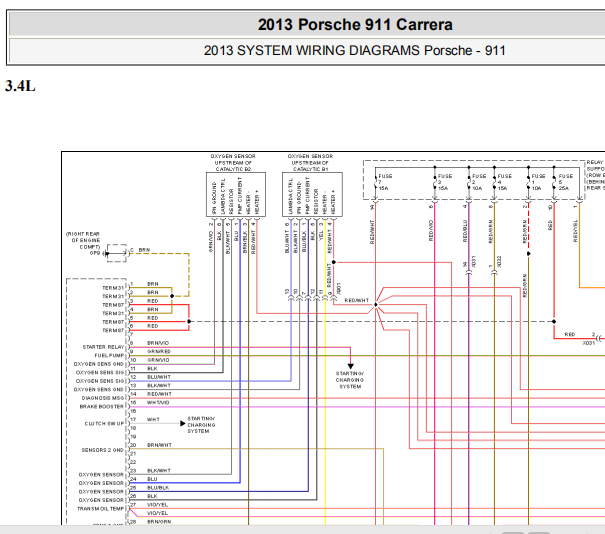Image resolution: width=605 pixels, height=534 pixels.
Task: Click the BLU/WHT wire label at pin 12
Action: pyautogui.click(x=159, y=377)
